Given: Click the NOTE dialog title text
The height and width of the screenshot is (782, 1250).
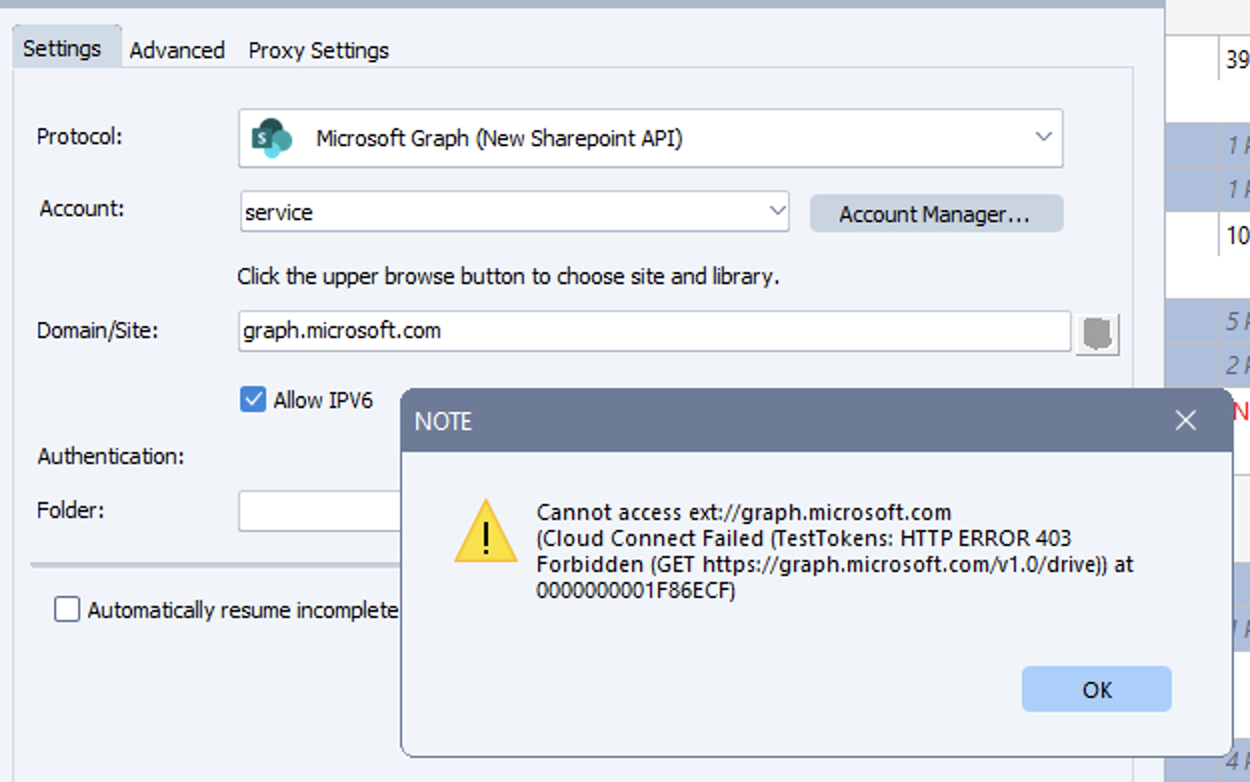Looking at the screenshot, I should (x=443, y=422).
